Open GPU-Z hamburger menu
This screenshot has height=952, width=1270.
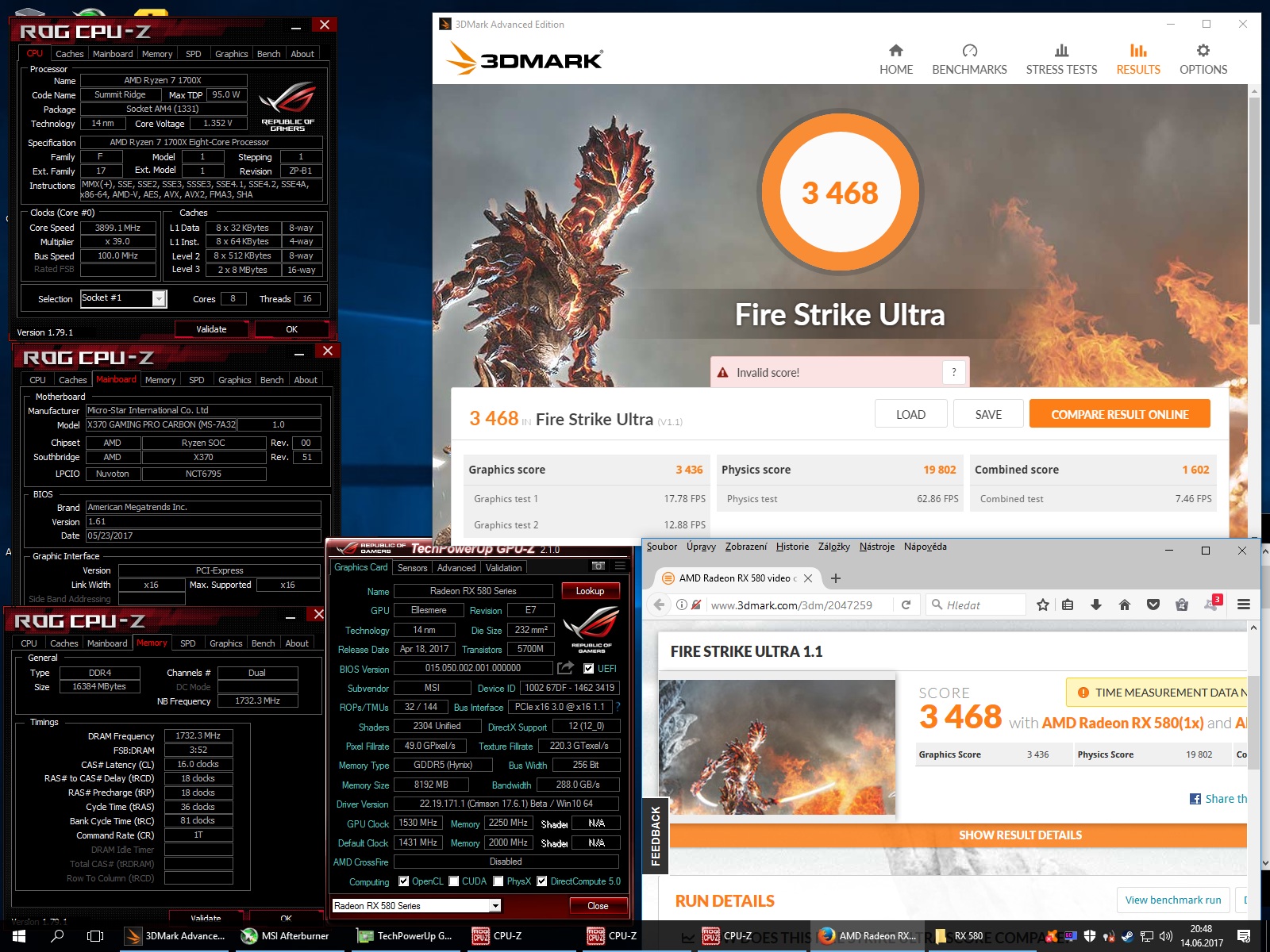[621, 566]
